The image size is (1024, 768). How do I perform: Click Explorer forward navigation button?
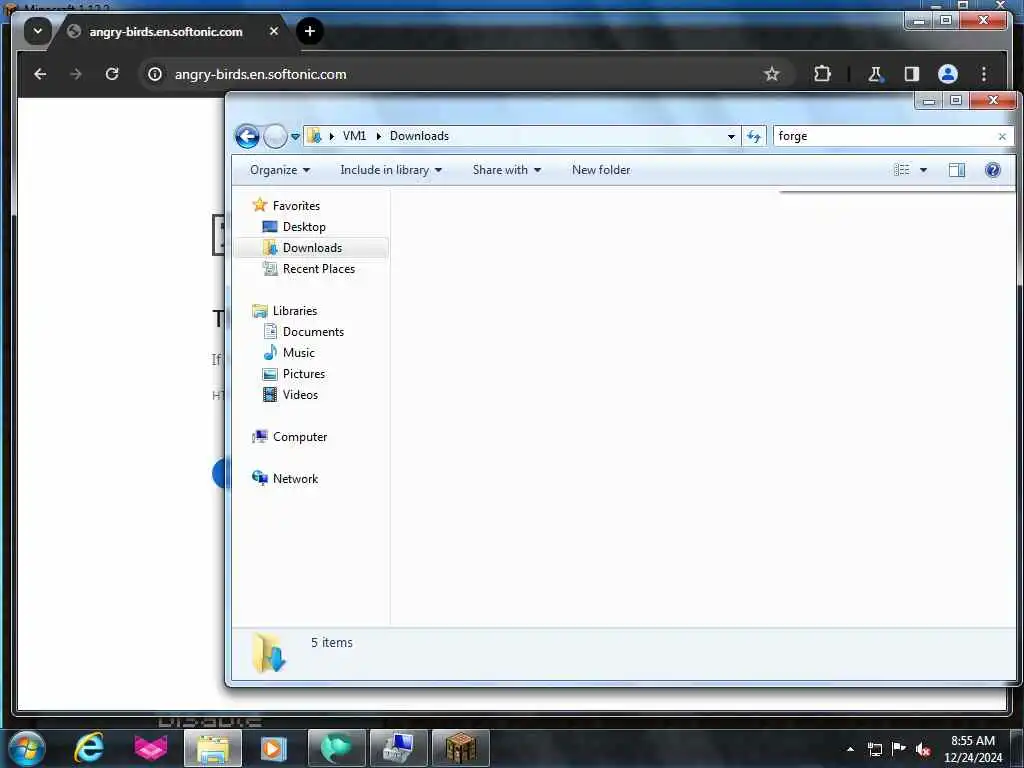[275, 136]
